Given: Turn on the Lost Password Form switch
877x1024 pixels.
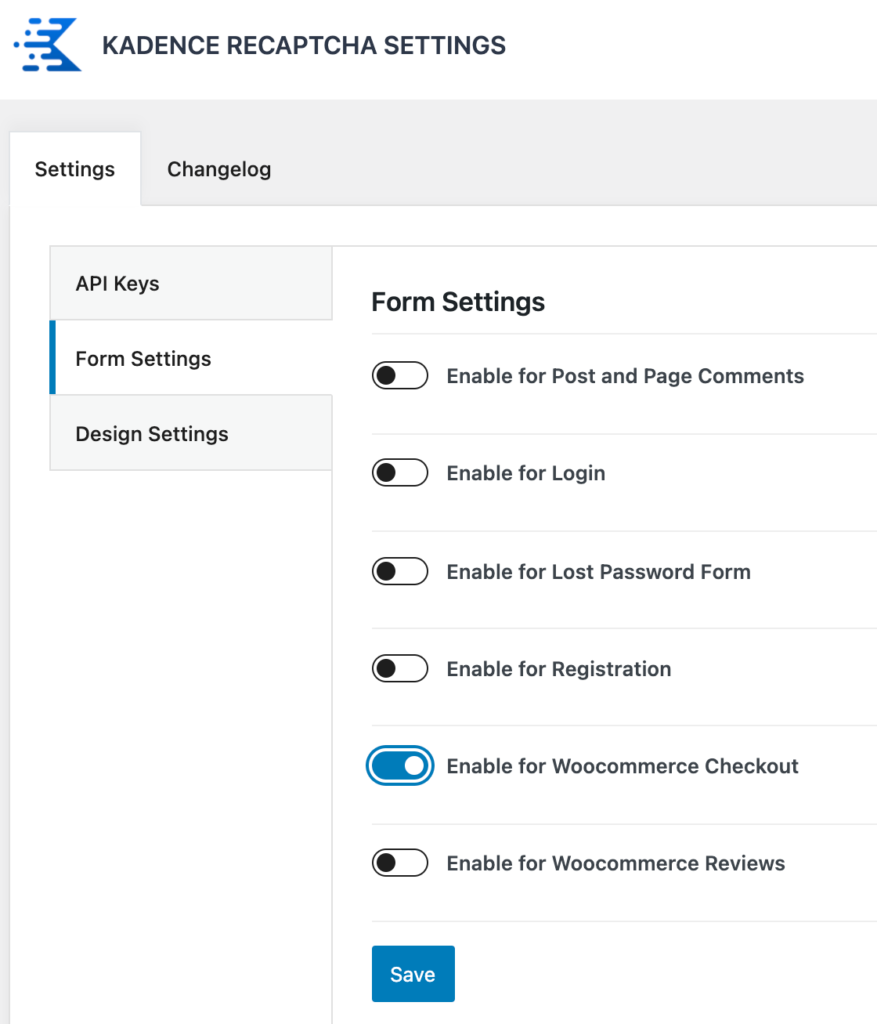Looking at the screenshot, I should (x=400, y=572).
